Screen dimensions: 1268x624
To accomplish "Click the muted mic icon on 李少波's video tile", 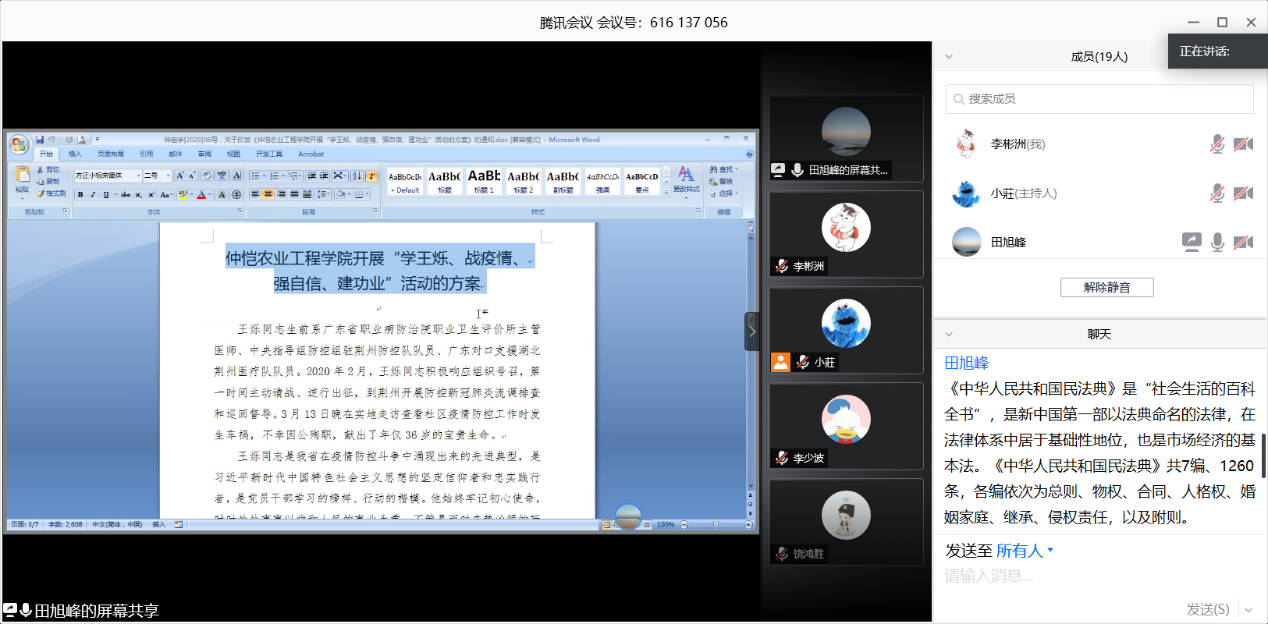I will [781, 458].
